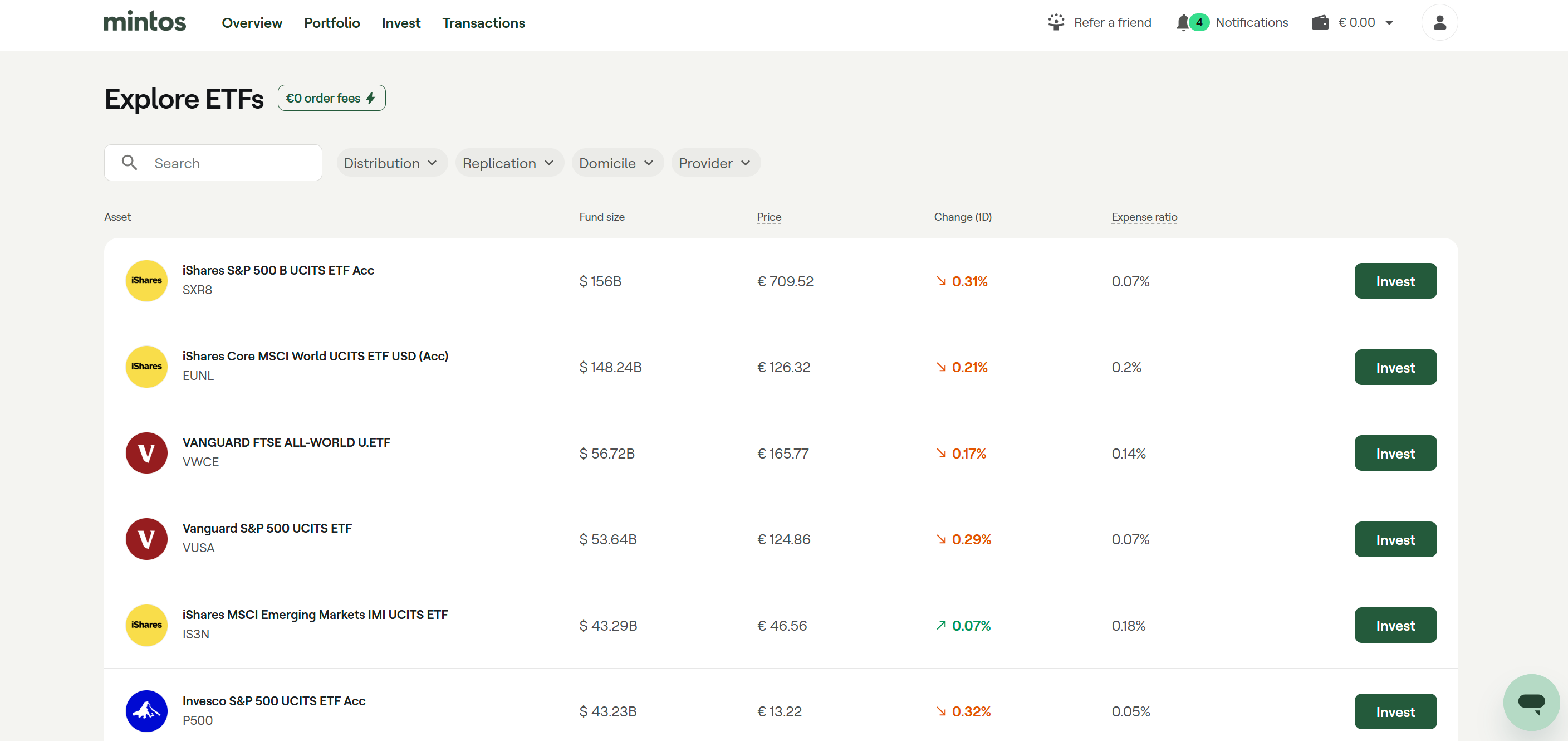Invest in VANGUARD FTSE ALL-WORLD
The image size is (1568, 741).
pos(1395,453)
